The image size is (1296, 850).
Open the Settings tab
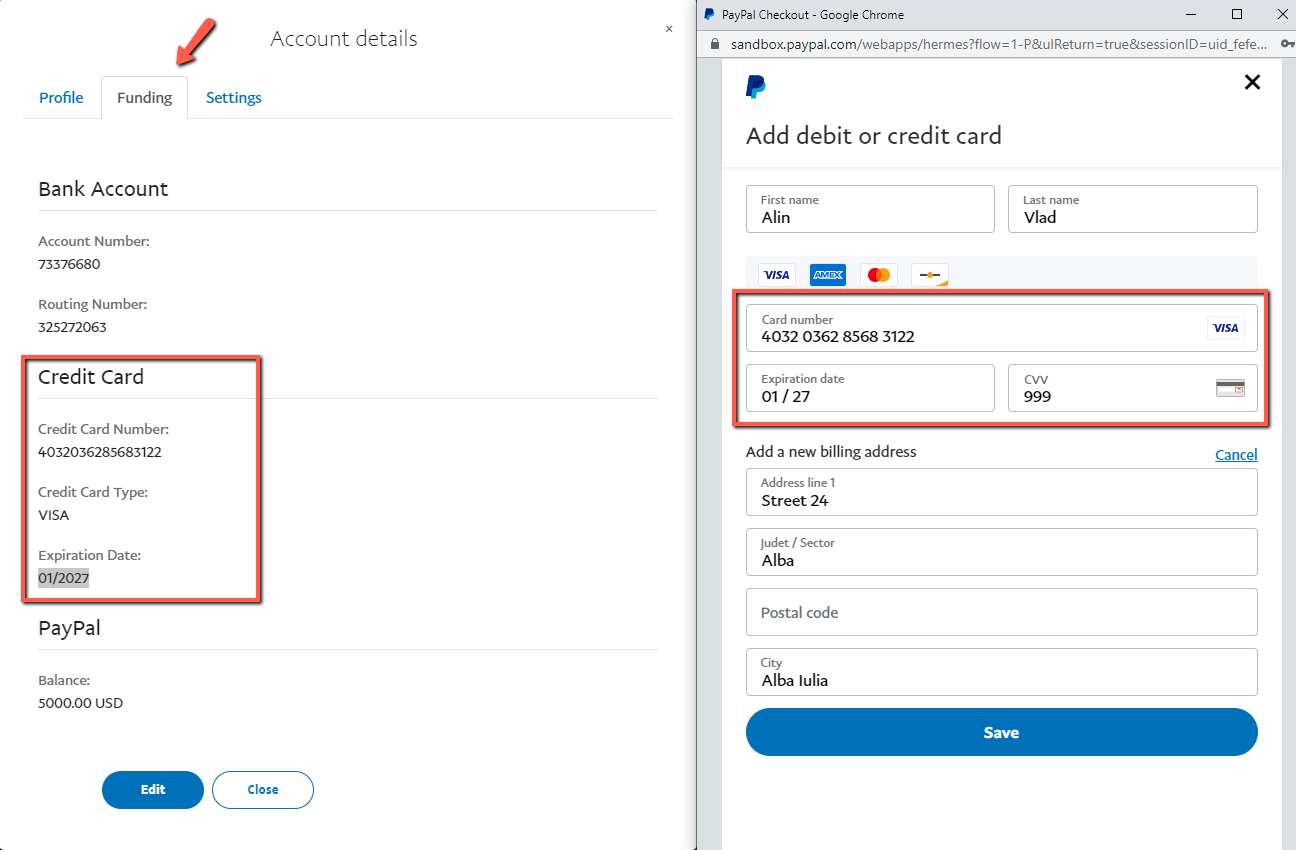point(234,98)
